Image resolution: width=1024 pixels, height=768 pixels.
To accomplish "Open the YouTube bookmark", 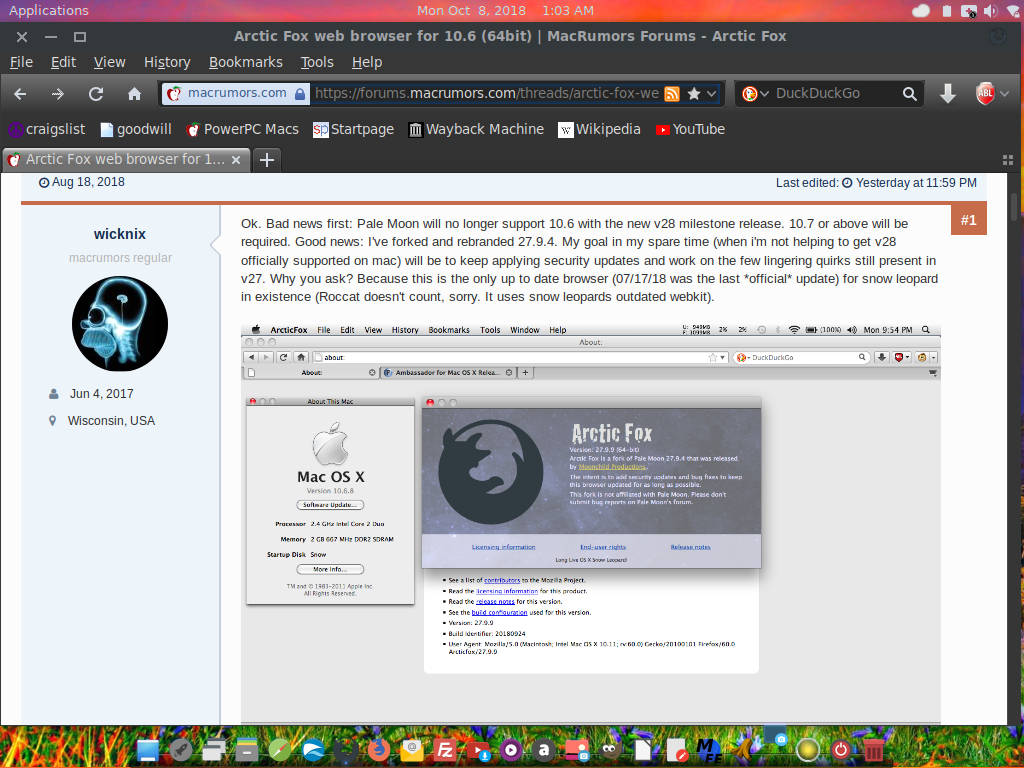I will pyautogui.click(x=690, y=129).
